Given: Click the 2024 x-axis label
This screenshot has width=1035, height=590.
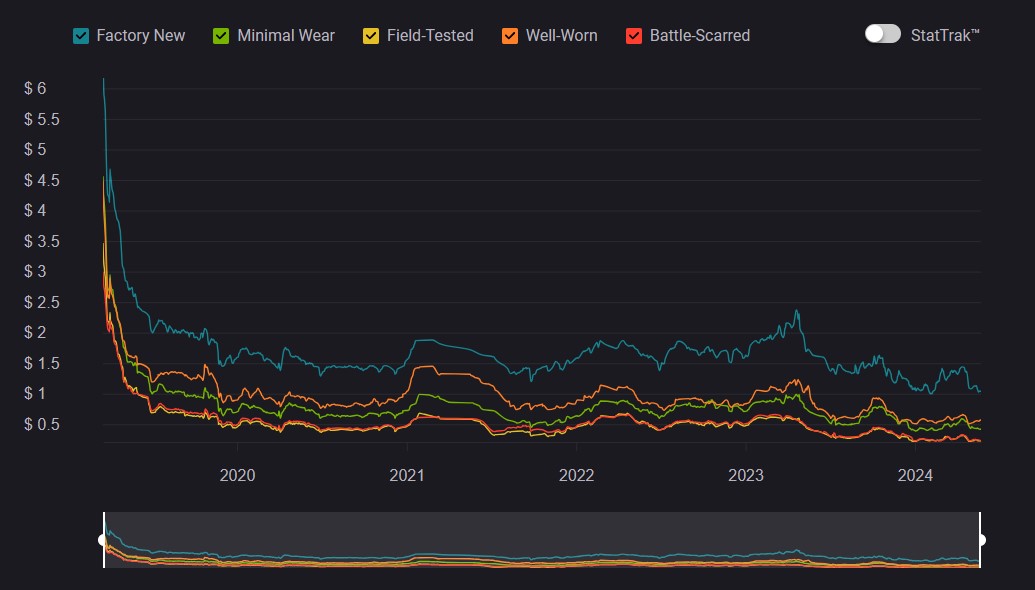Looking at the screenshot, I should [916, 475].
